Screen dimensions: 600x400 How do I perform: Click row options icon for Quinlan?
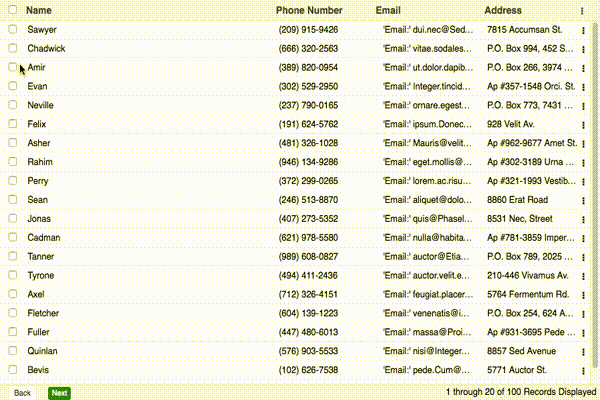pos(583,352)
